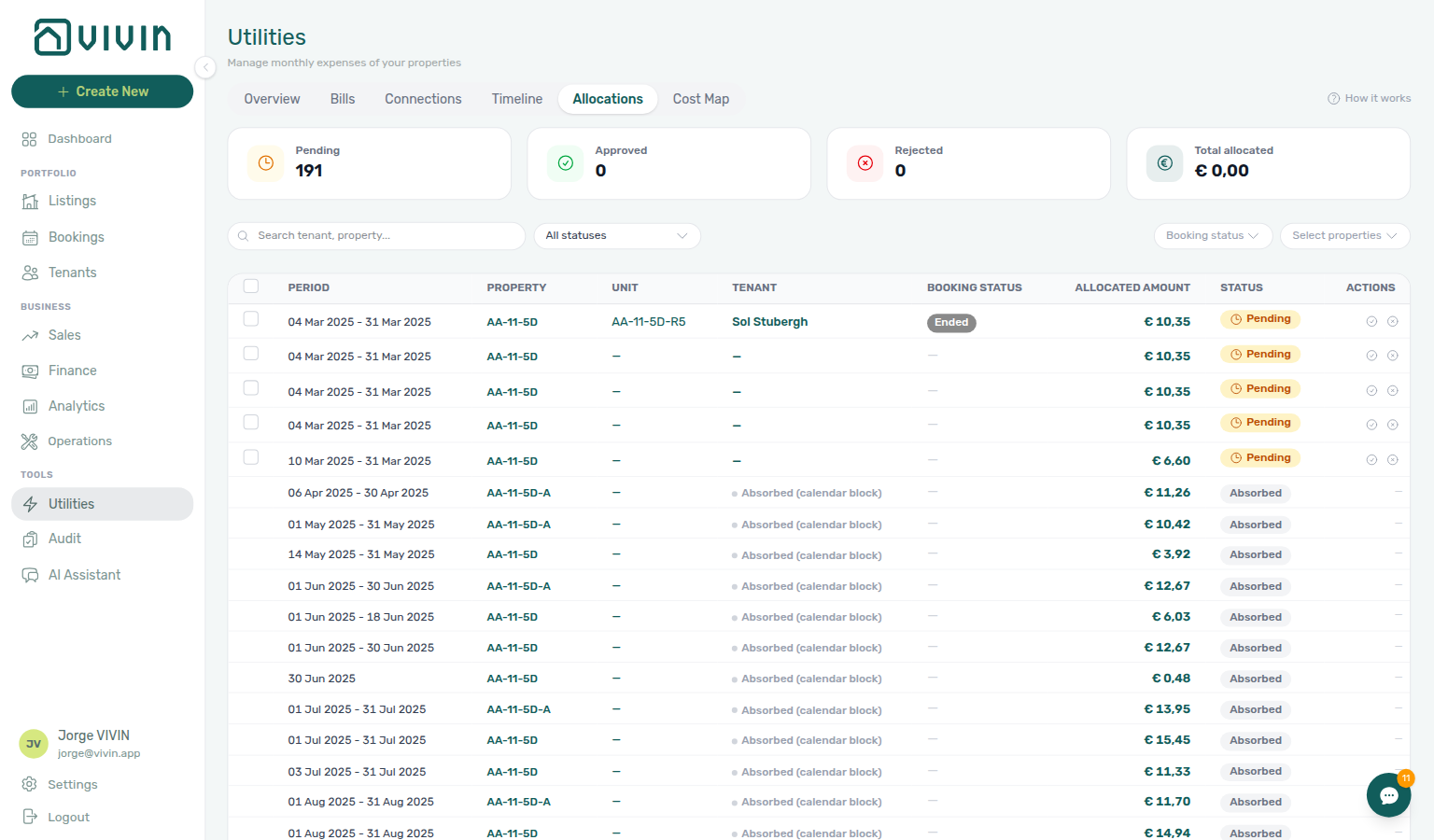Click the Operations tools icon
This screenshot has width=1434, height=840.
[x=30, y=441]
